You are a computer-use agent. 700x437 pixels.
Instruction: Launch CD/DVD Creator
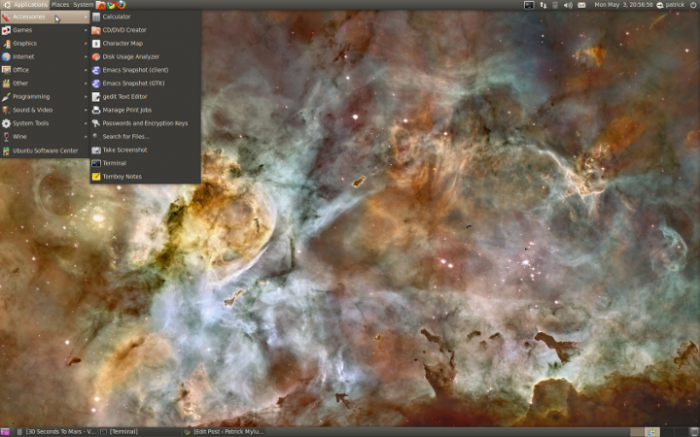[145, 30]
